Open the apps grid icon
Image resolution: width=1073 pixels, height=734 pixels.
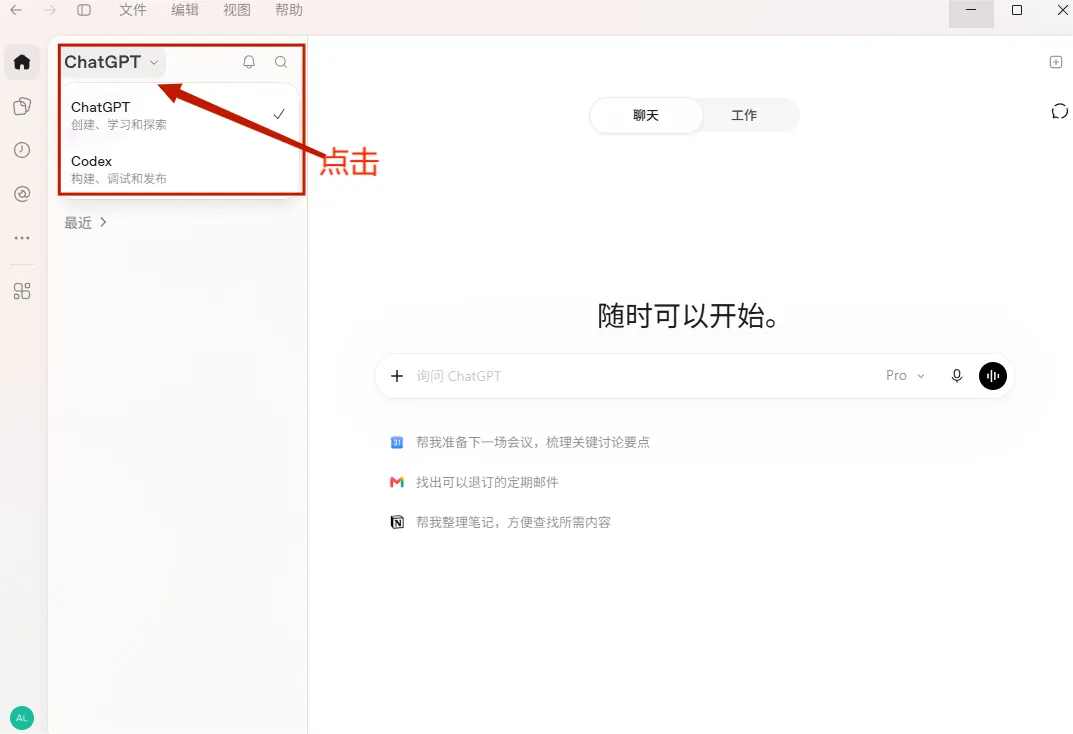click(x=22, y=291)
